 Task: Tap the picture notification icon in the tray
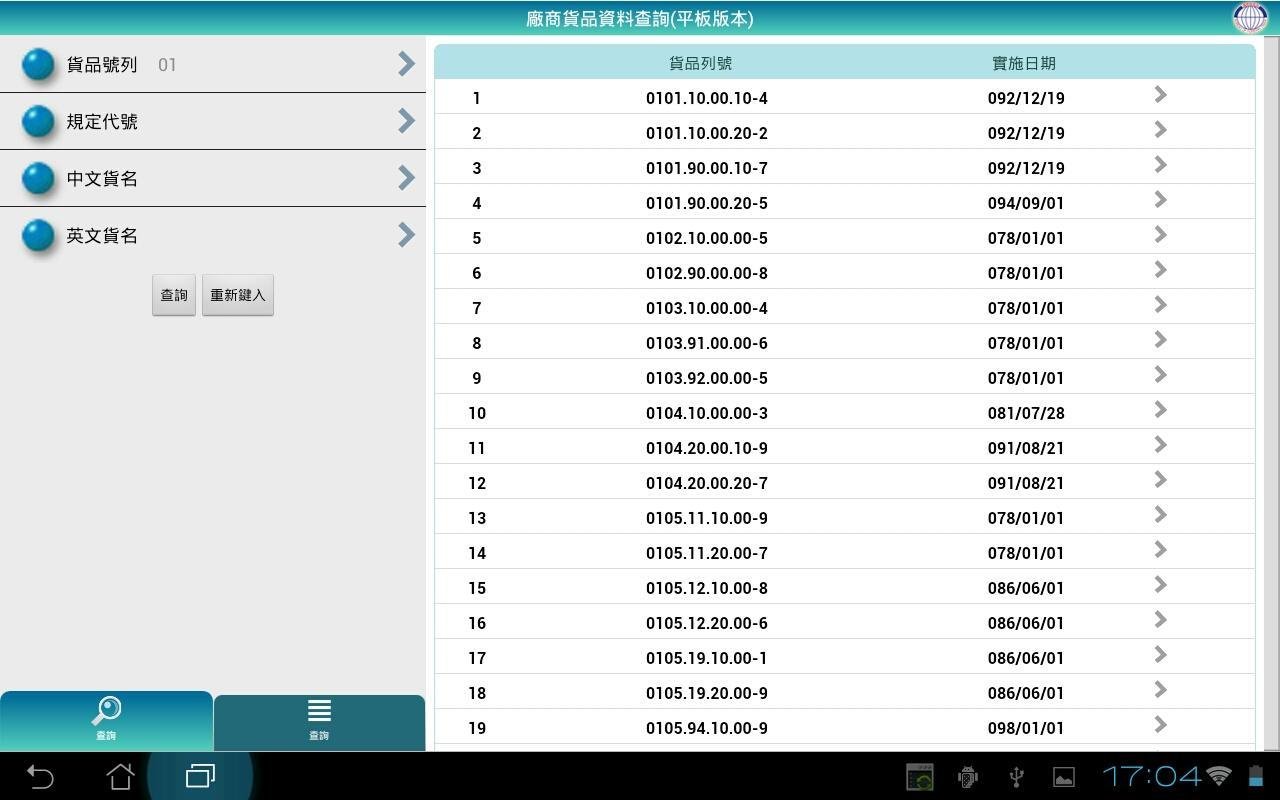tap(1064, 776)
